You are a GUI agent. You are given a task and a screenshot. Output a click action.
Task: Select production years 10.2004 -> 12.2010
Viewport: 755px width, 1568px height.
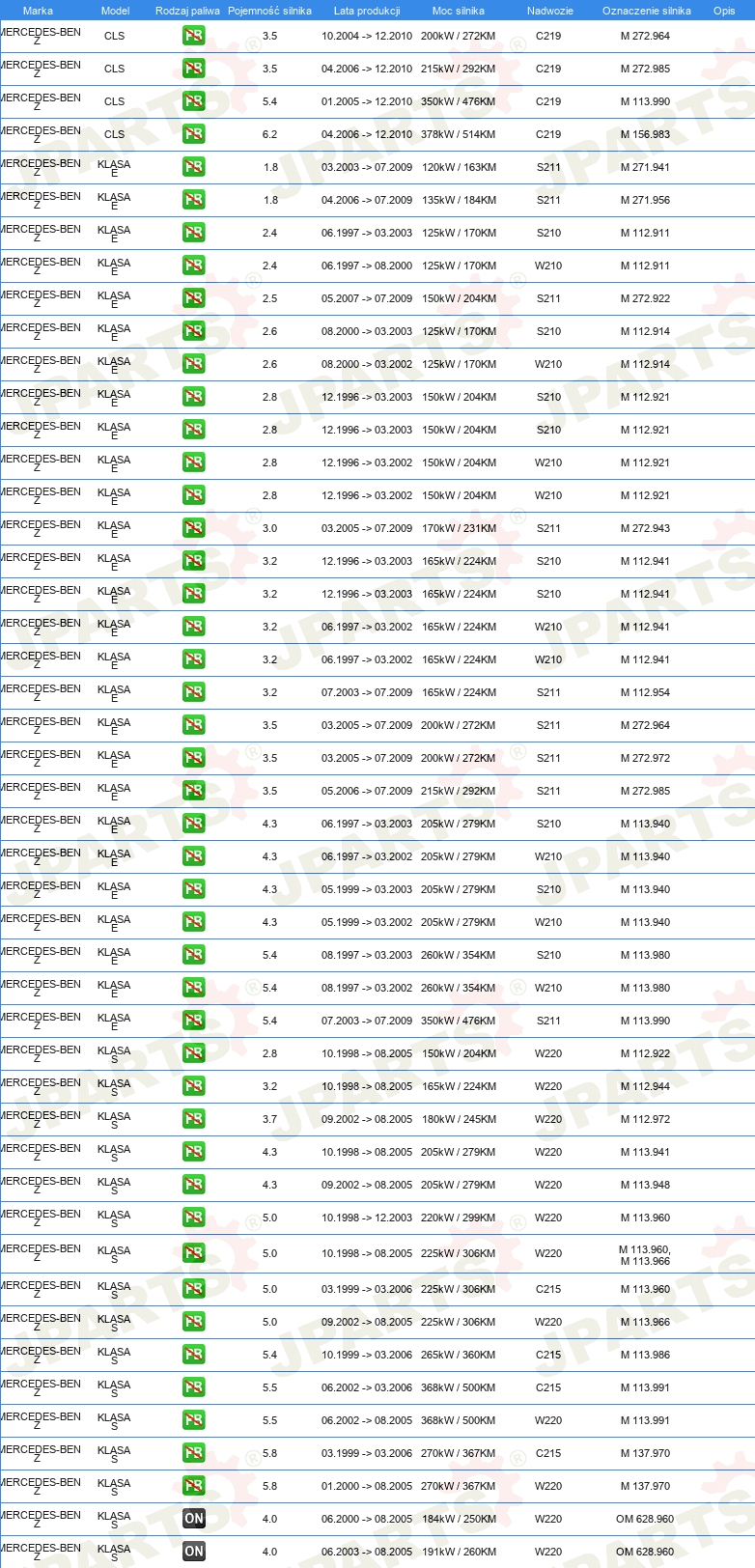[367, 37]
